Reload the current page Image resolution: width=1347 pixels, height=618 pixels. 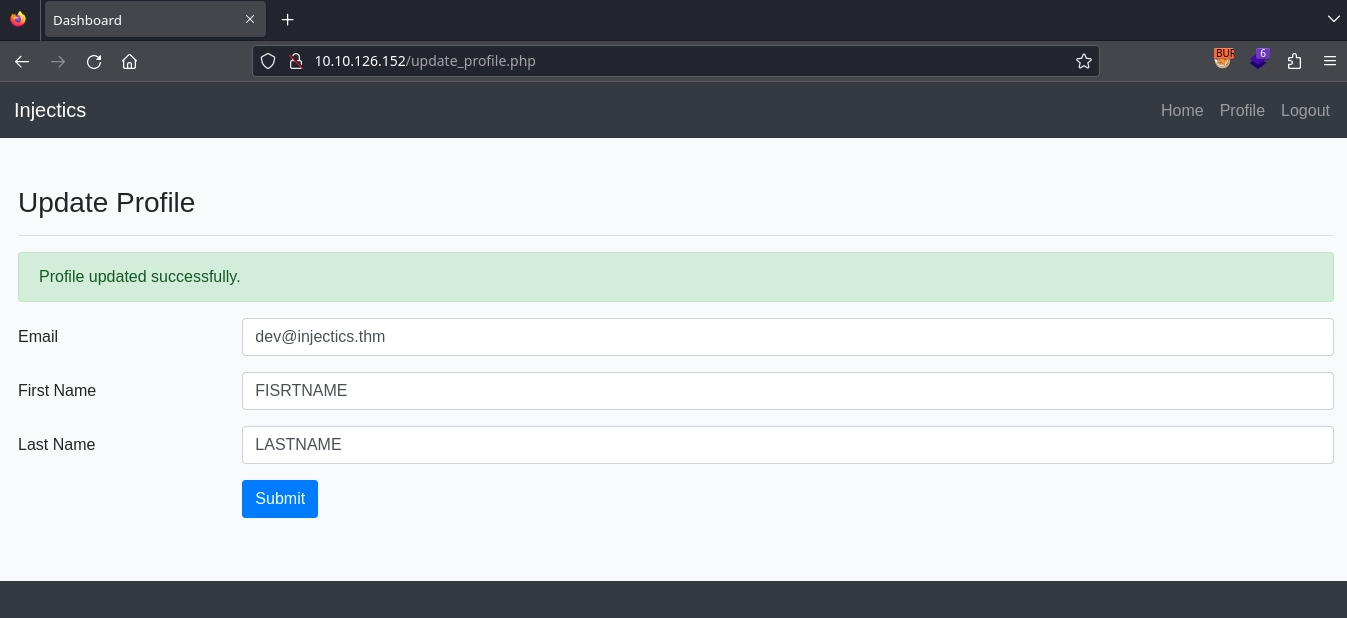pos(94,61)
